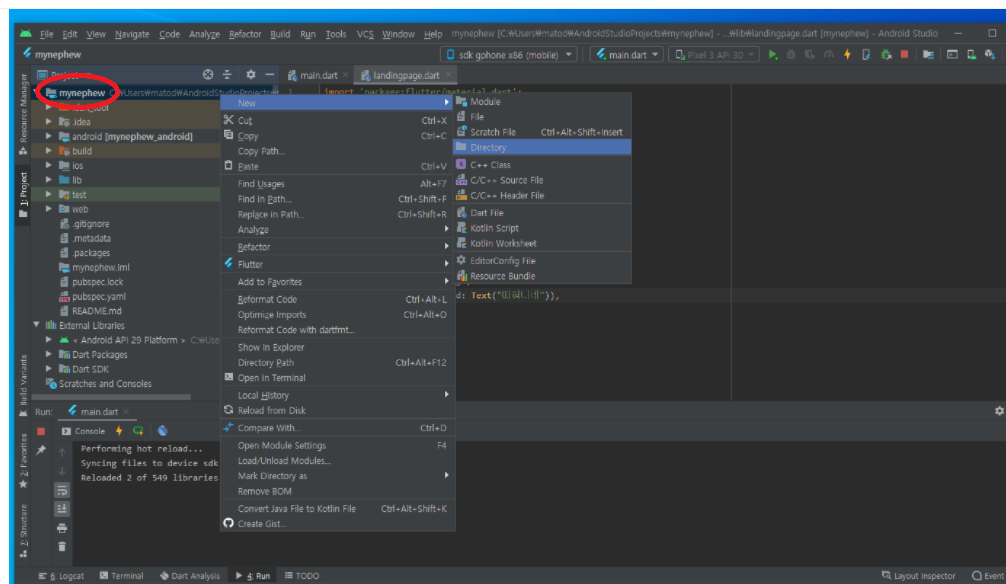Image resolution: width=1006 pixels, height=584 pixels.
Task: Run the app with the green play icon
Action: click(x=772, y=55)
